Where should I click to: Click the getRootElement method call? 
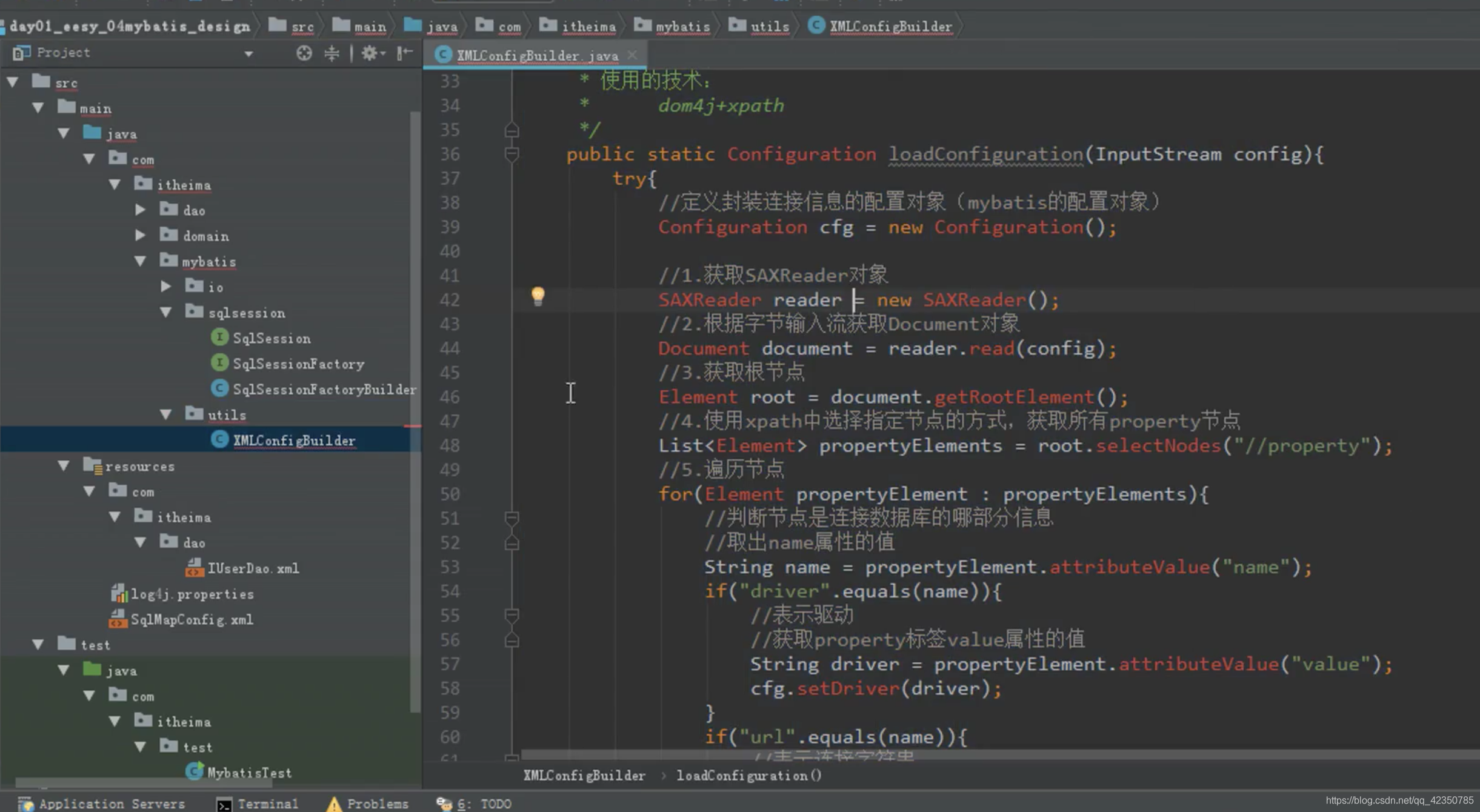tap(1014, 397)
